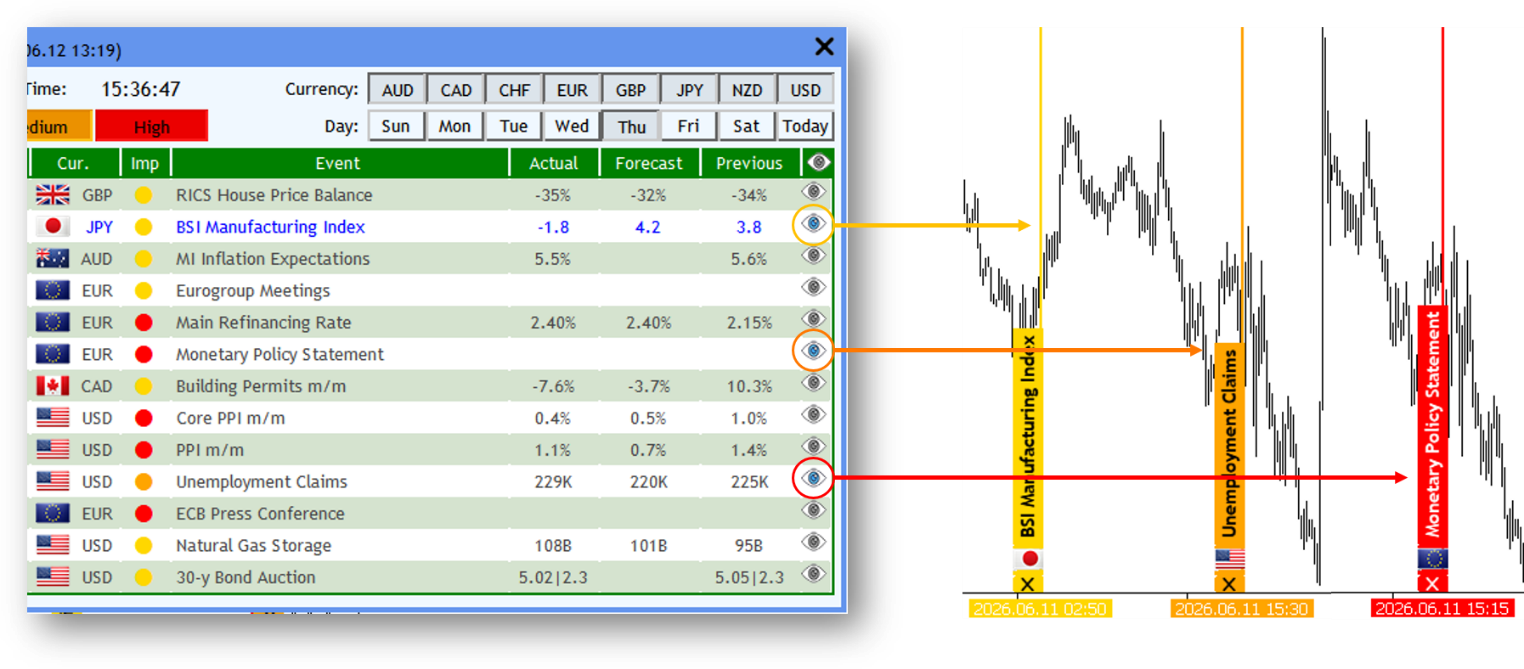Close the news calendar panel
The height and width of the screenshot is (669, 1524).
[x=824, y=46]
